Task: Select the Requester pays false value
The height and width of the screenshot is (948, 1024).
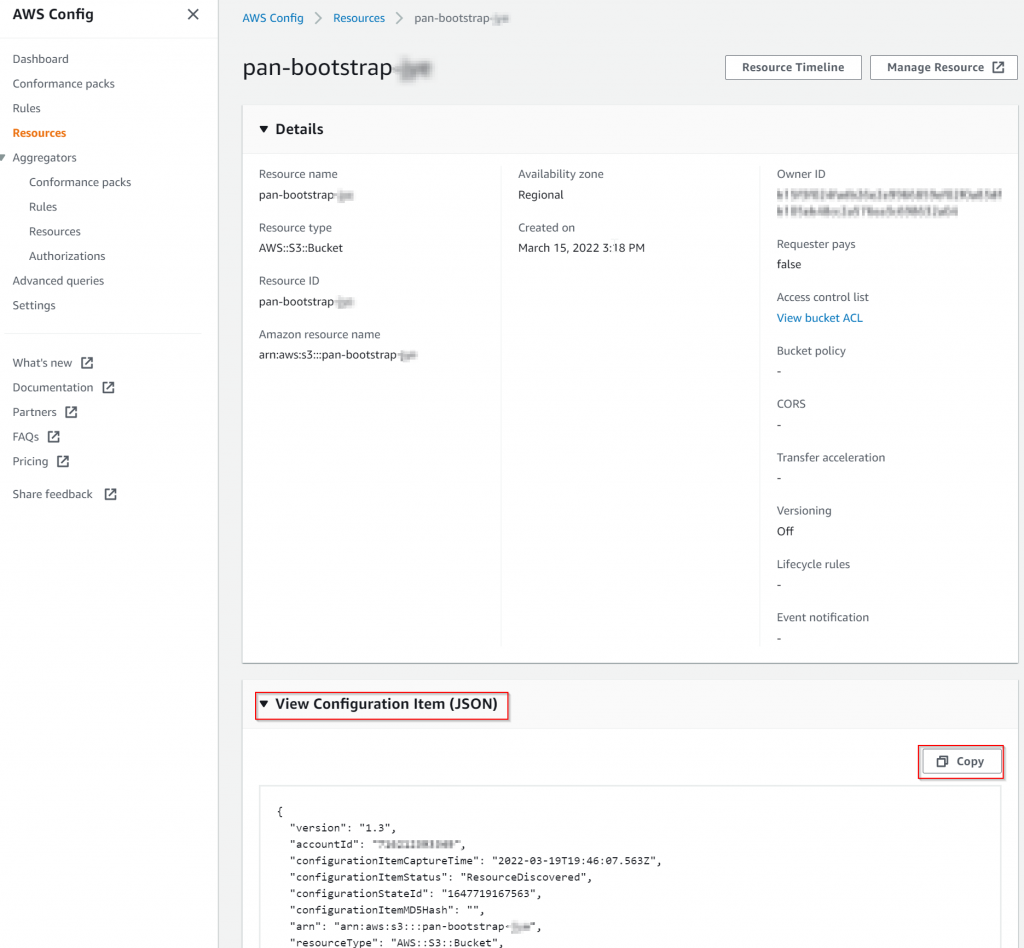Action: click(789, 264)
